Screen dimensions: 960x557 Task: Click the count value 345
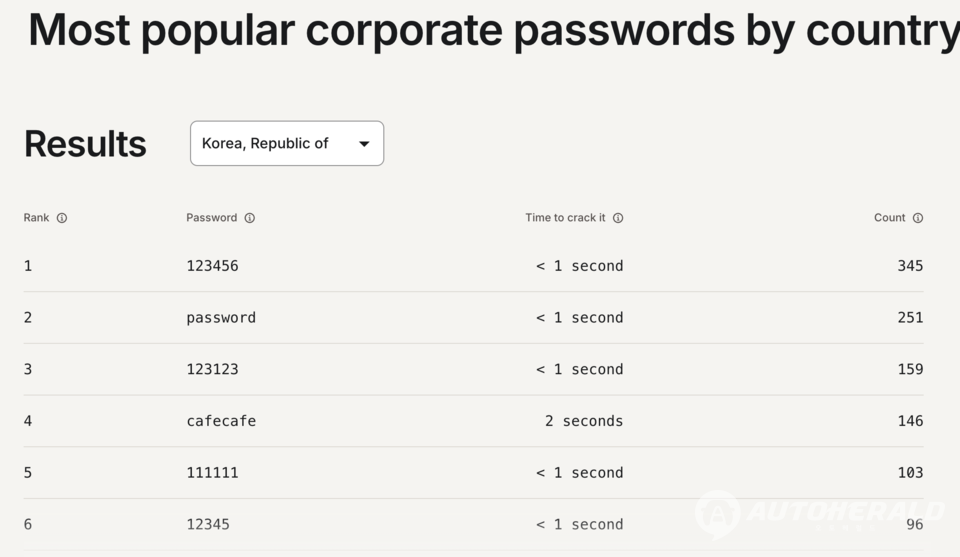910,266
